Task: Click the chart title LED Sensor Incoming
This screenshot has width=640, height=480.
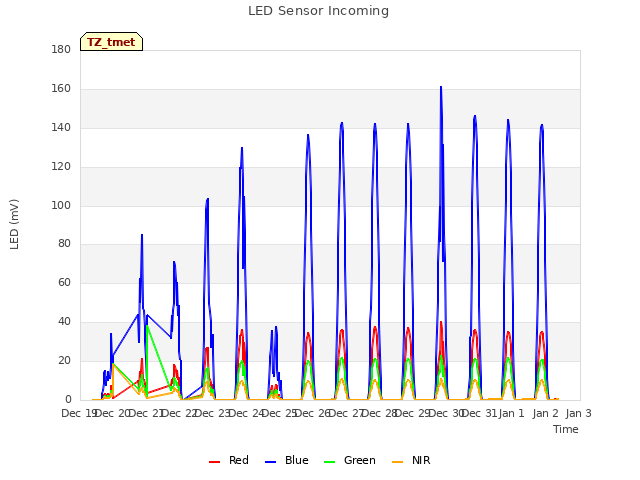Action: 318,11
